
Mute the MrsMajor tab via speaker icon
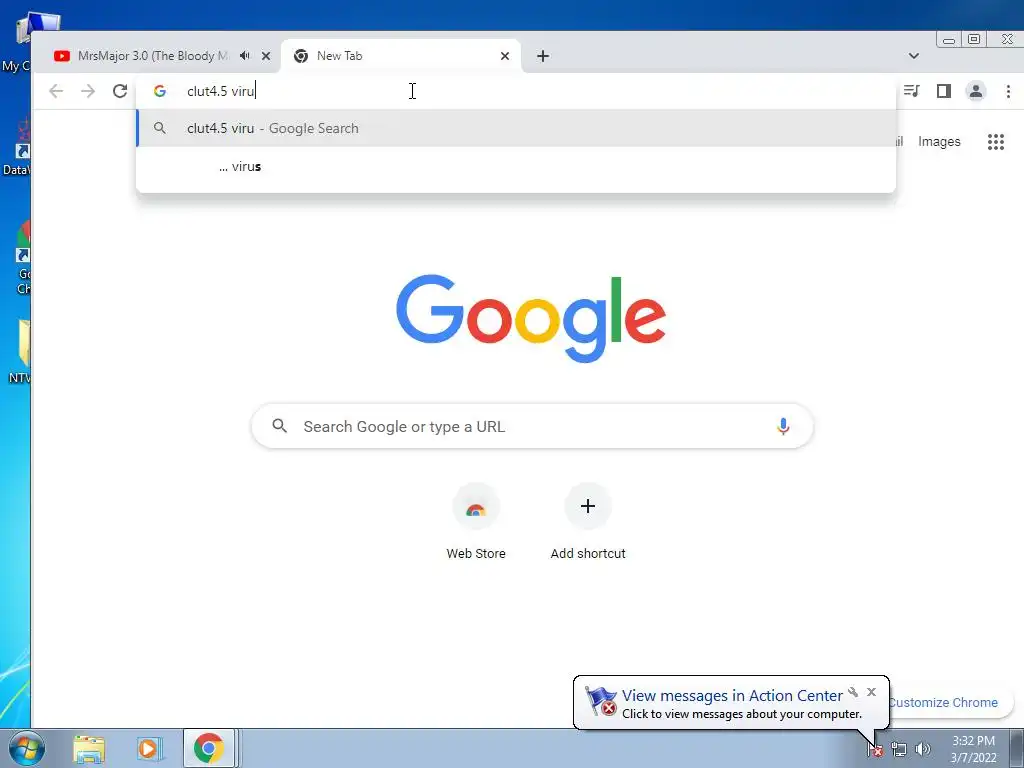coord(245,56)
